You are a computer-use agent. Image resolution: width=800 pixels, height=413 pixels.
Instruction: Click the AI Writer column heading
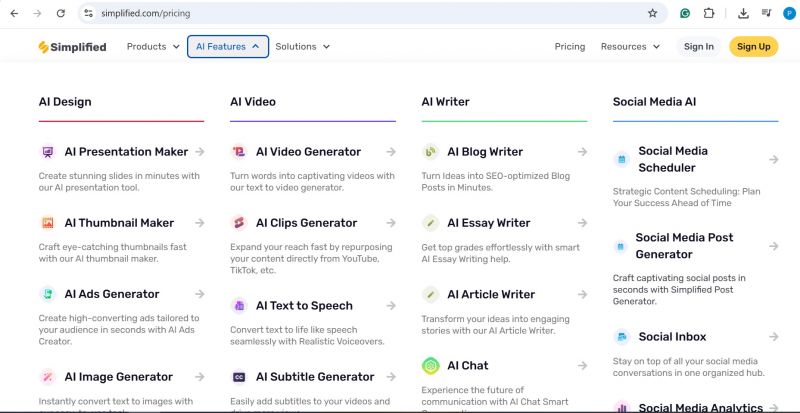[445, 102]
